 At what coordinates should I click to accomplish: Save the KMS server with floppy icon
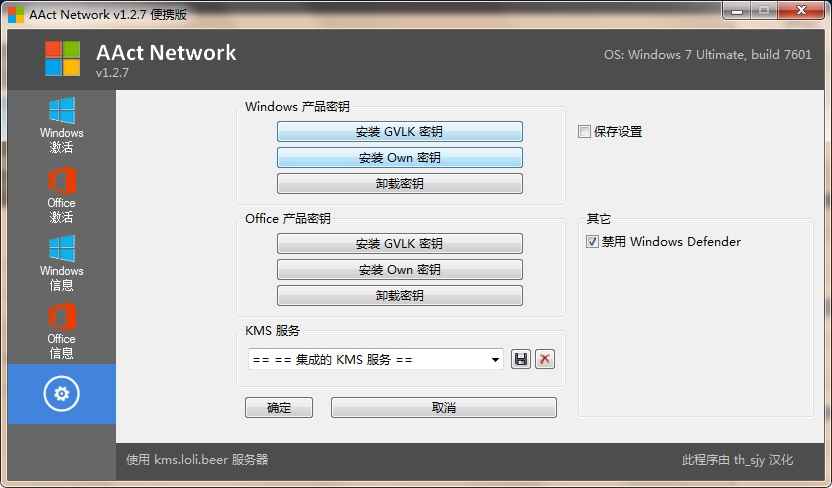[x=521, y=359]
